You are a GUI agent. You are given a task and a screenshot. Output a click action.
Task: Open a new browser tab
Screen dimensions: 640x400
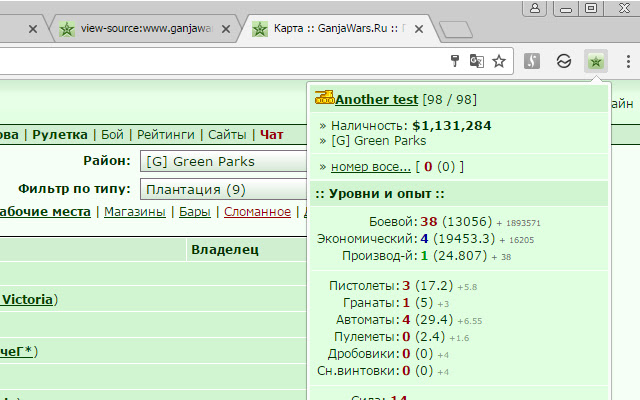point(456,30)
